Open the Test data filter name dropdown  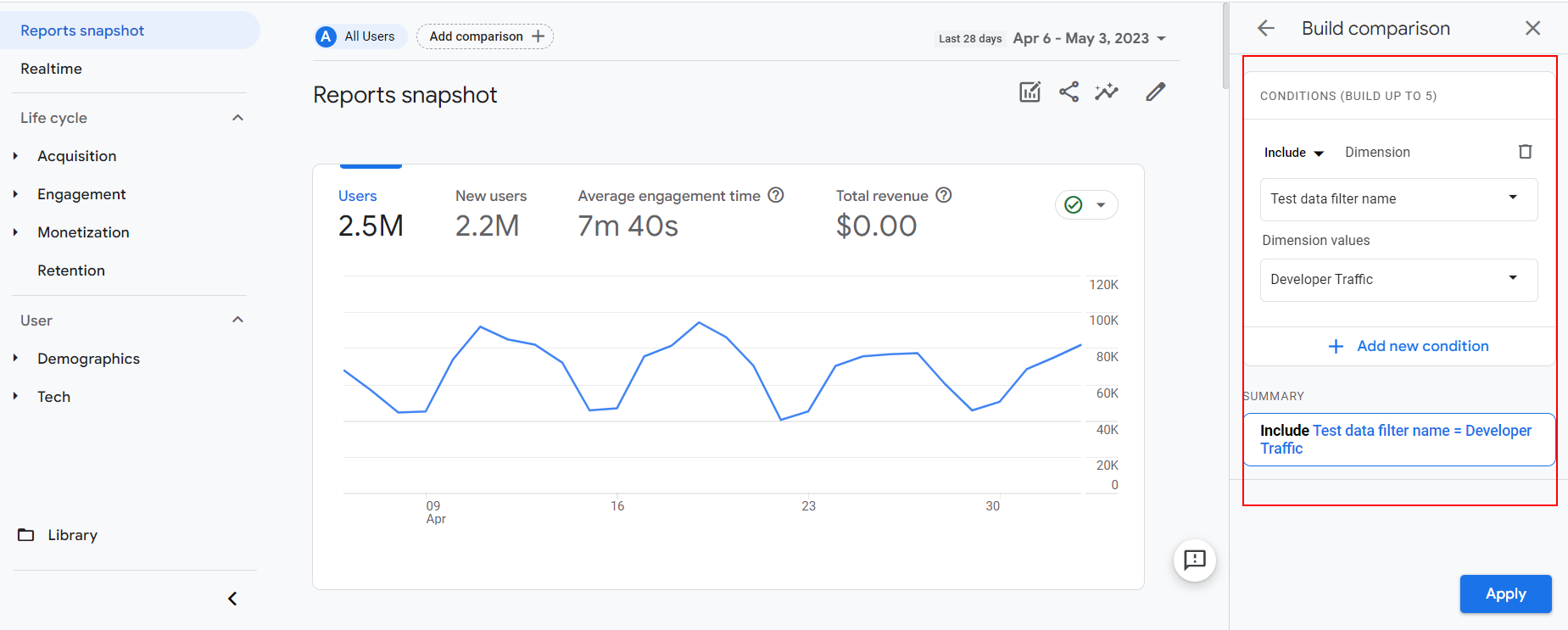tap(1398, 199)
